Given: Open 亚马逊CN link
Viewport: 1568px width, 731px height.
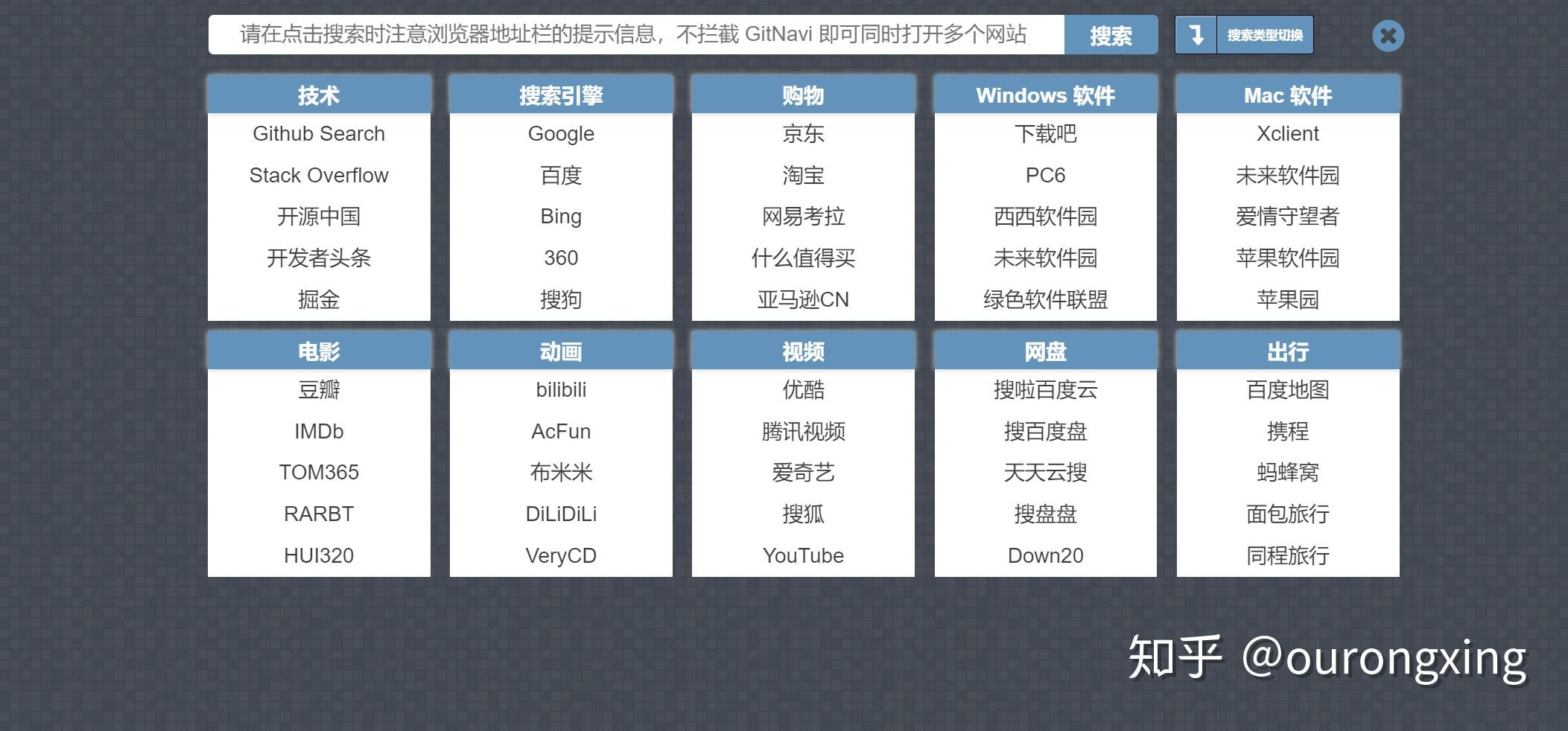Looking at the screenshot, I should [803, 300].
